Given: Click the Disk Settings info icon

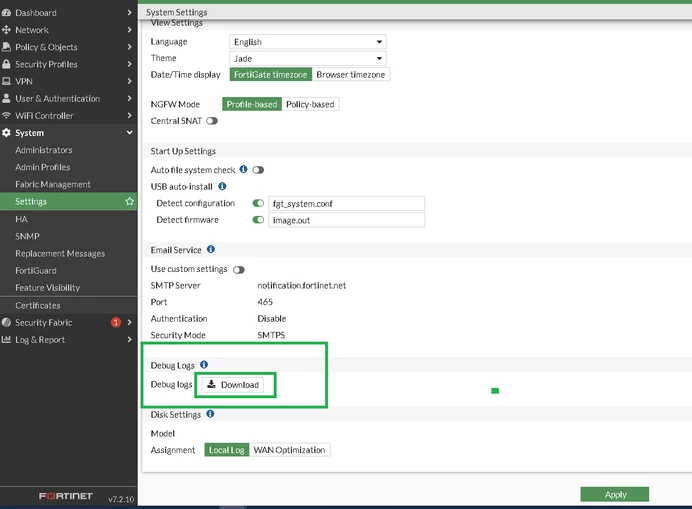Looking at the screenshot, I should pos(211,414).
